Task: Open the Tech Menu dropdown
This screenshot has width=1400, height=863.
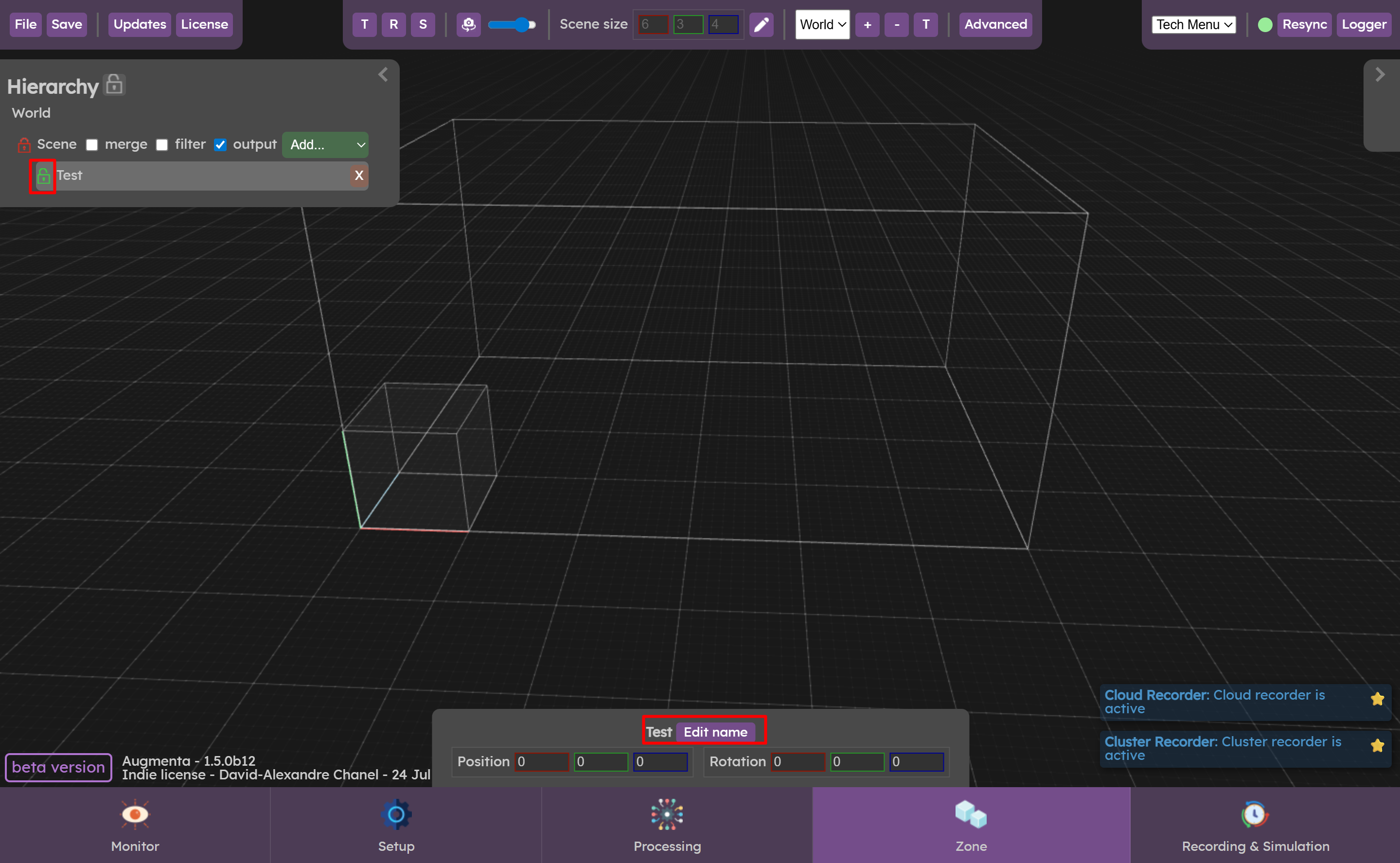Action: click(x=1193, y=24)
